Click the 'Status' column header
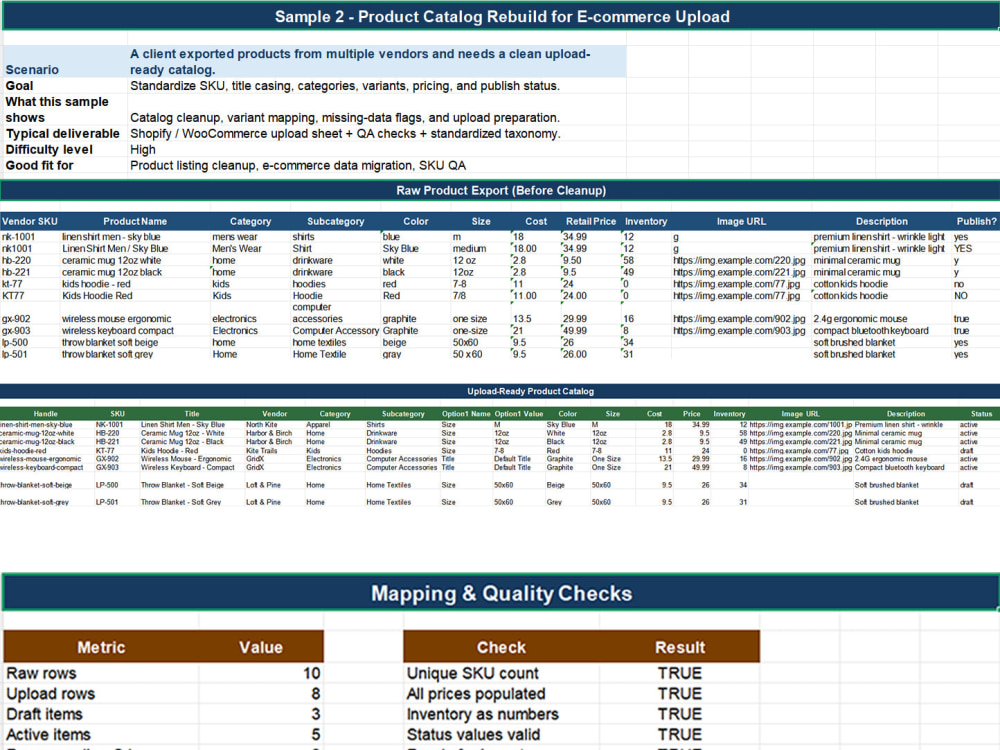Viewport: 1000px width, 750px height. coord(982,414)
